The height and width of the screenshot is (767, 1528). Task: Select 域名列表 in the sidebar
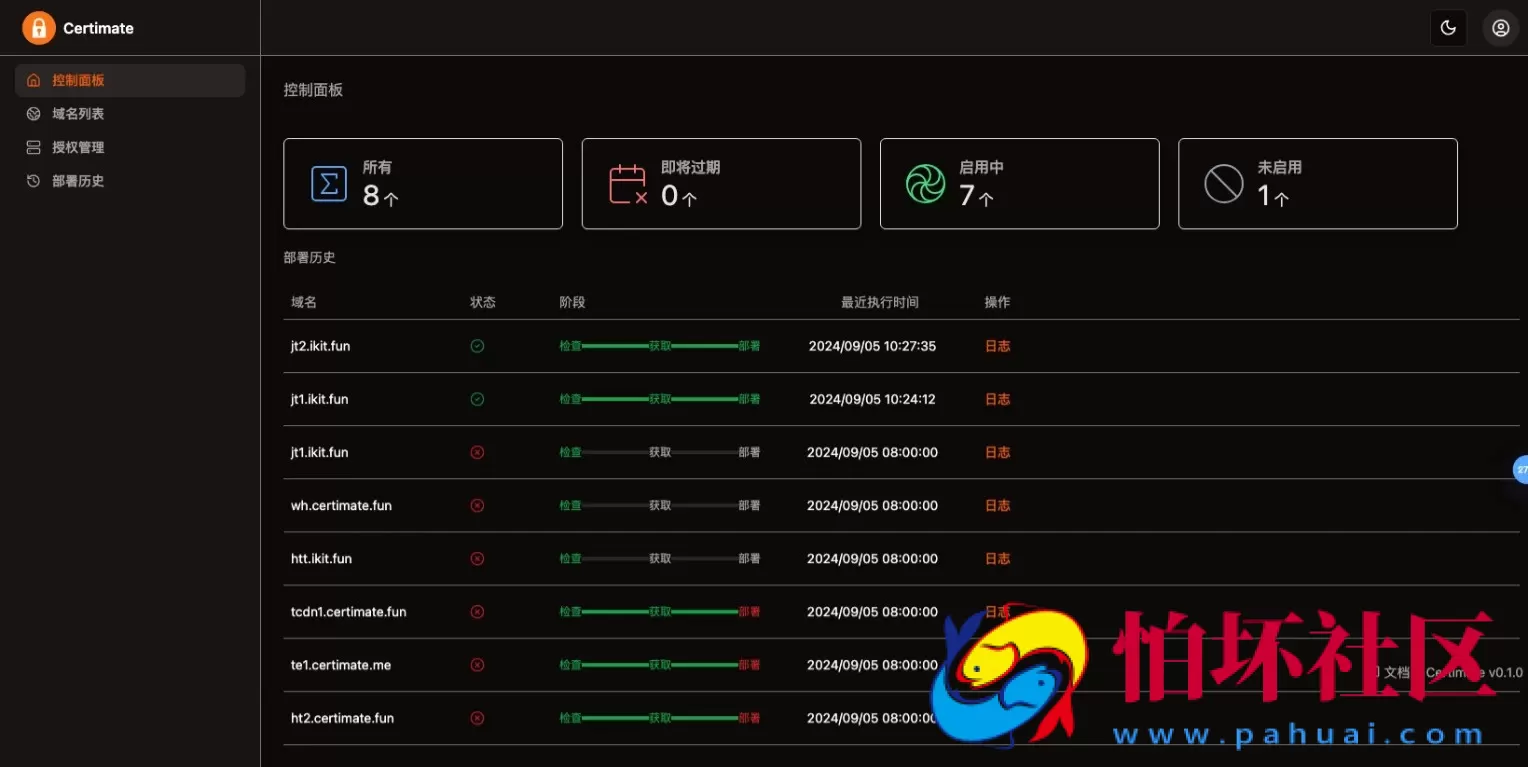point(78,113)
